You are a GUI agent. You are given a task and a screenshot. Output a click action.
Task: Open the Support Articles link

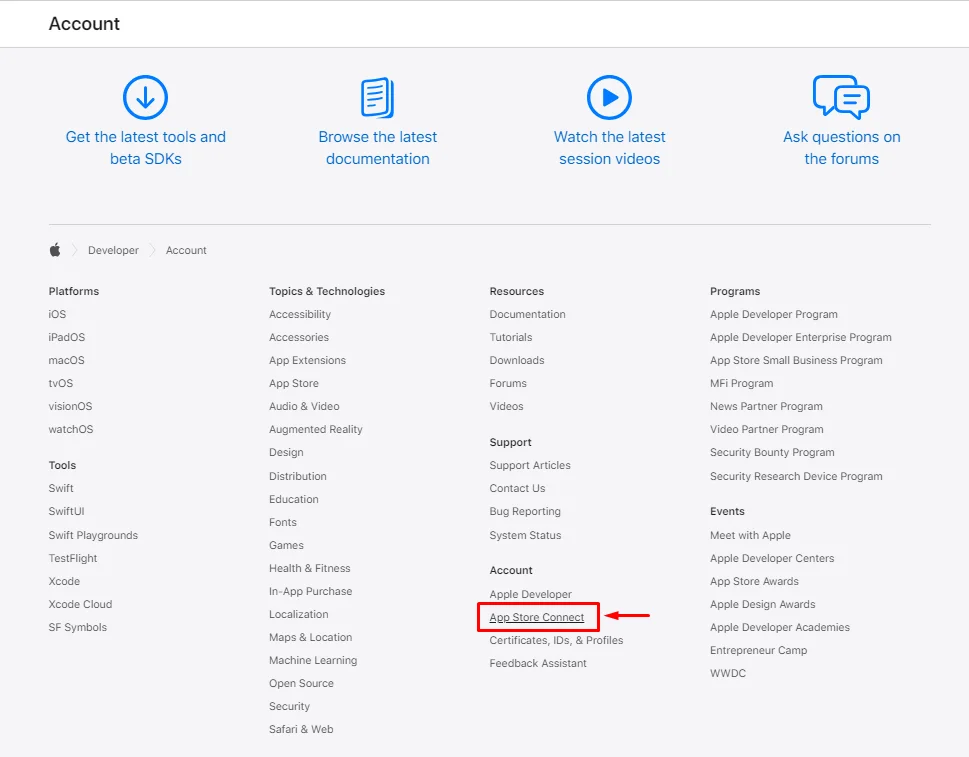click(530, 465)
